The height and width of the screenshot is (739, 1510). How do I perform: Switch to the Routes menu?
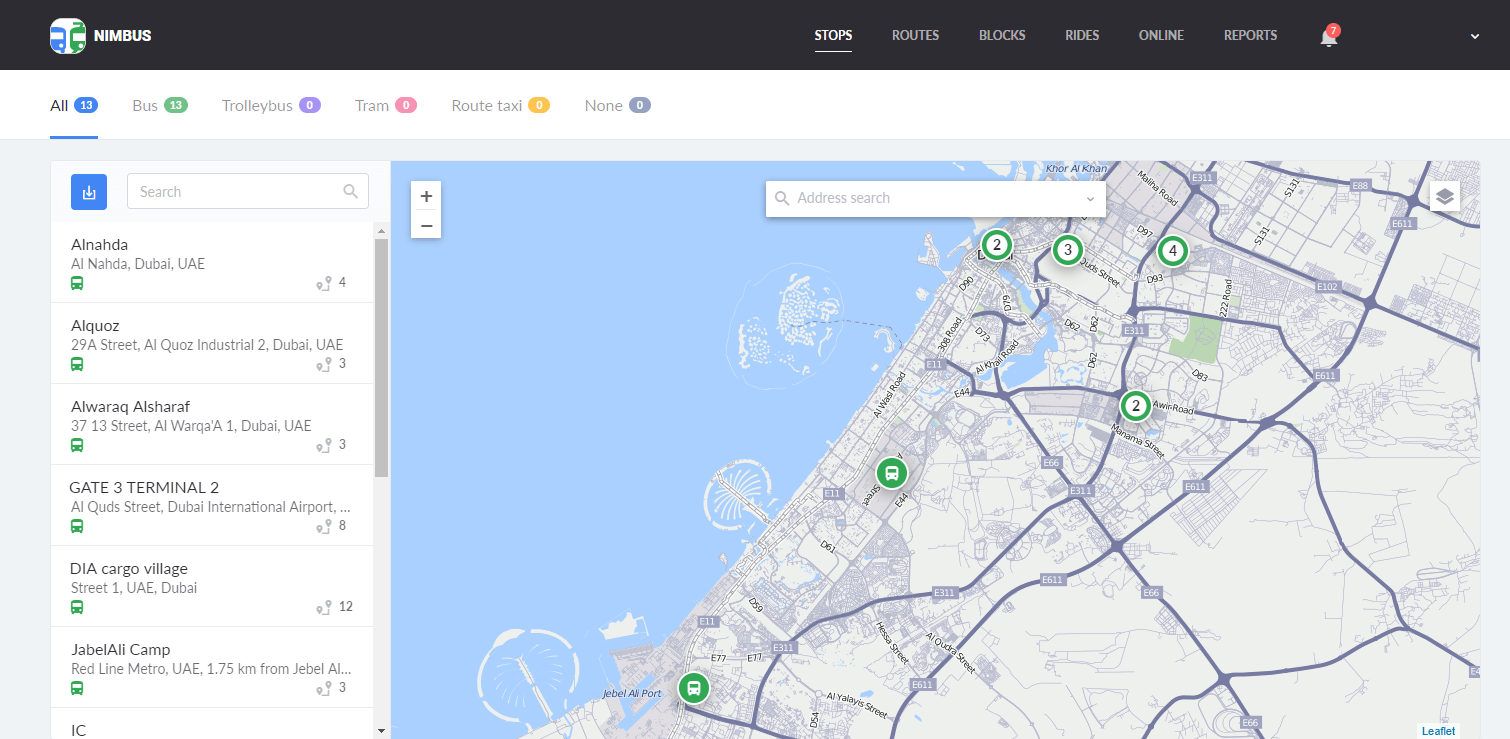point(915,36)
